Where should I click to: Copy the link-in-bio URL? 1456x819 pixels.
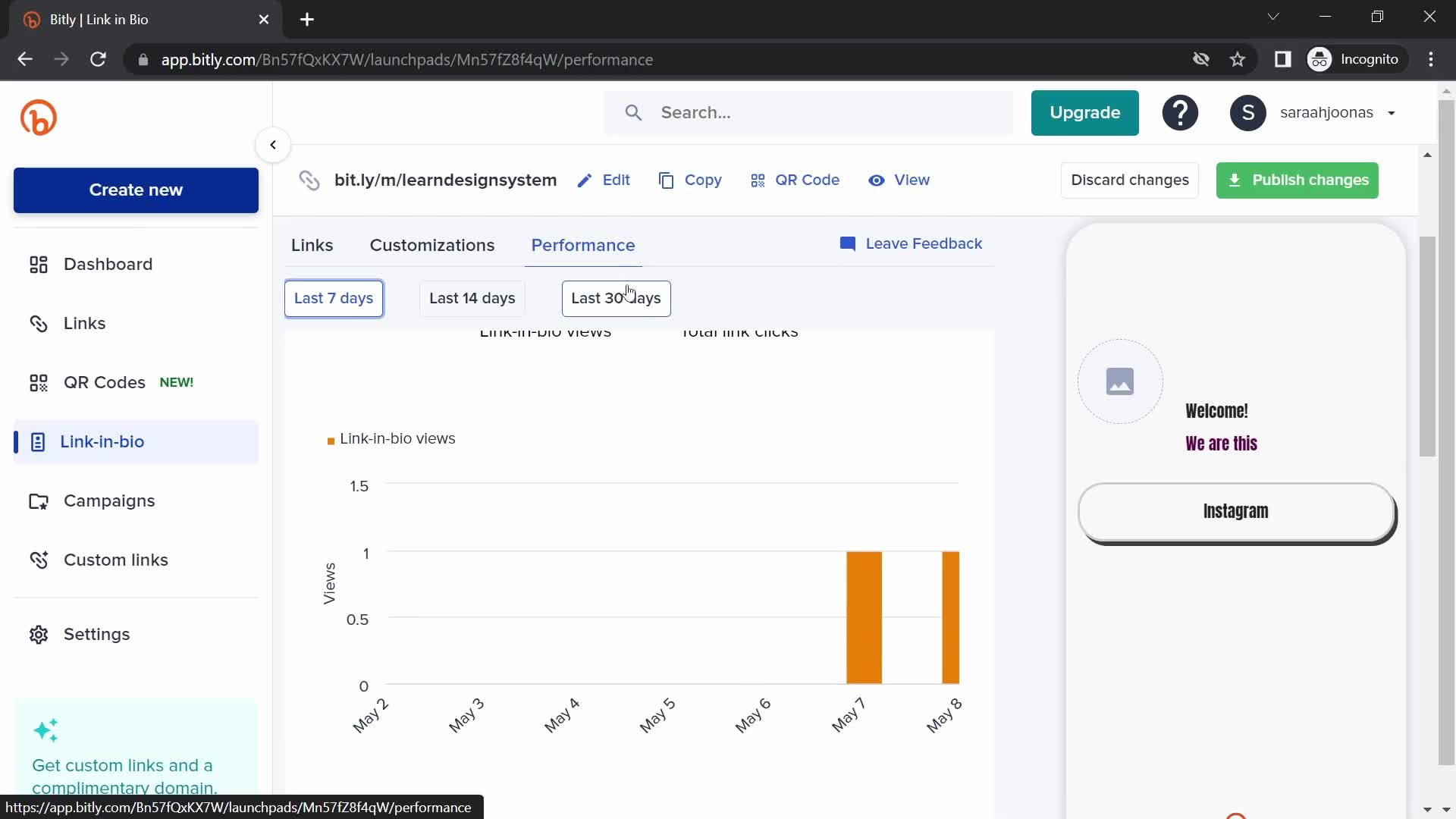(x=690, y=180)
